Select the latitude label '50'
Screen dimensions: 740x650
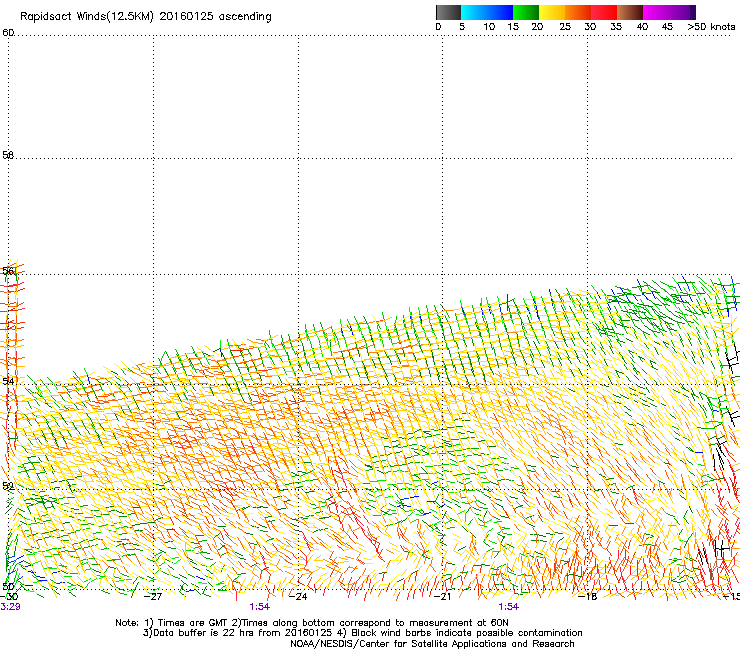coord(8,586)
